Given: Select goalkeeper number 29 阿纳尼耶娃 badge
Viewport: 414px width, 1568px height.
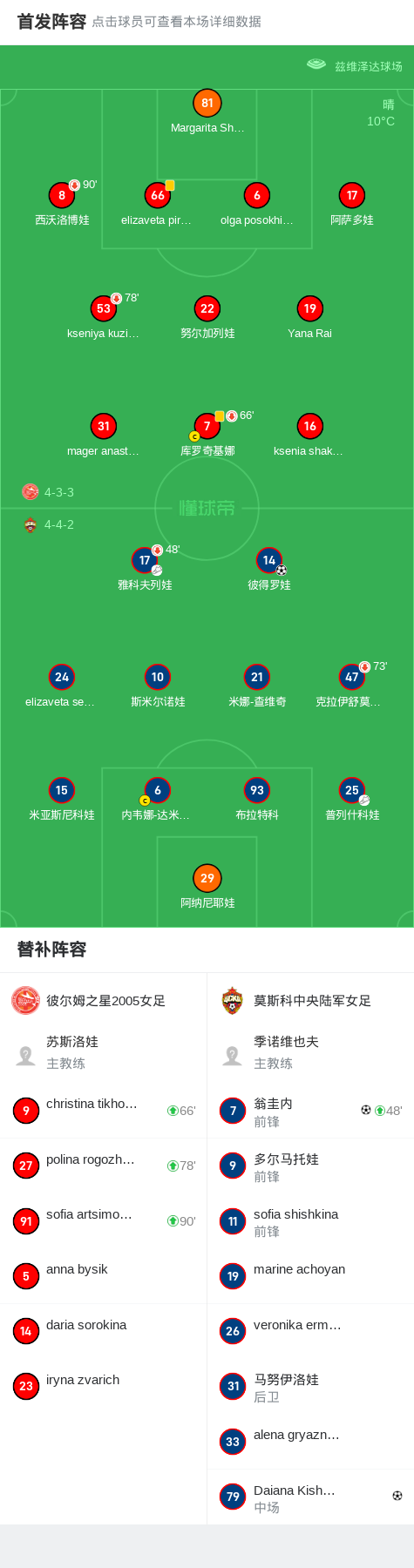Looking at the screenshot, I should click(x=207, y=878).
